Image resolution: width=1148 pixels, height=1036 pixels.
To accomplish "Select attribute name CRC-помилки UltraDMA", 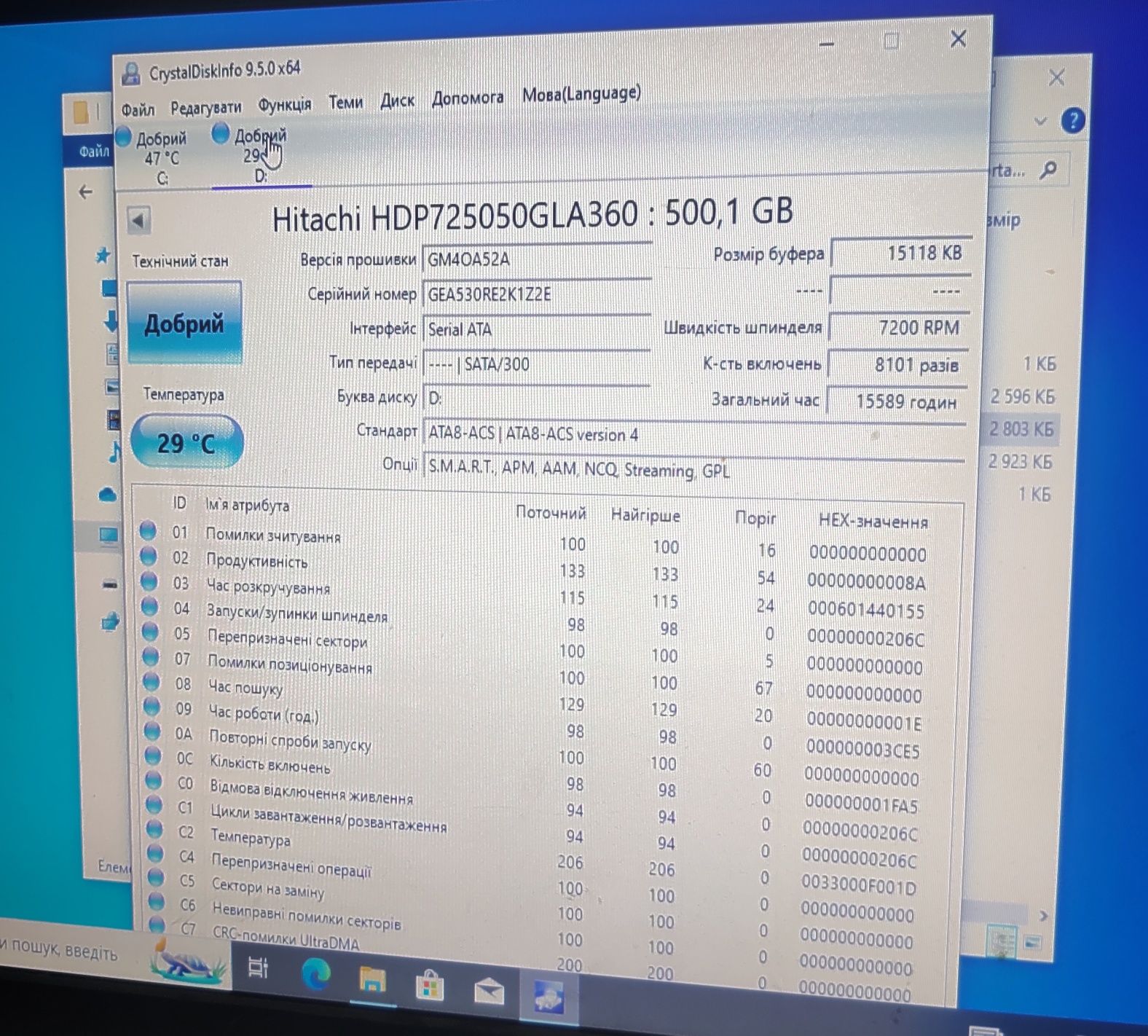I will tap(286, 938).
